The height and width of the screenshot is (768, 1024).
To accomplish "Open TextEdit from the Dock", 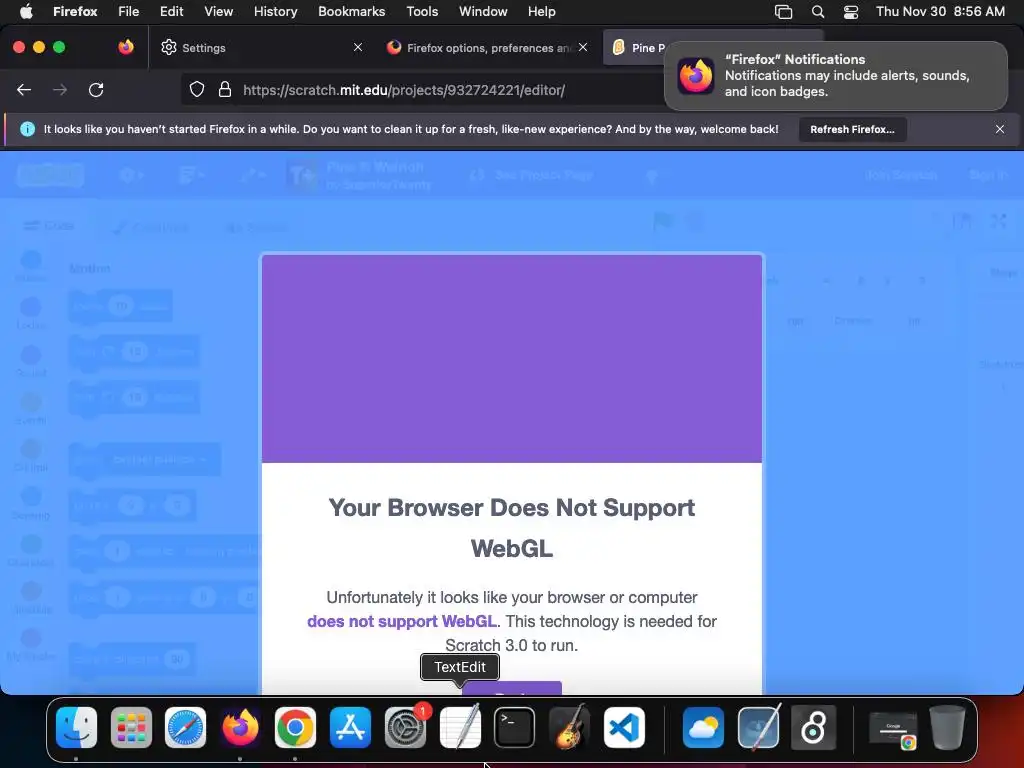I will pos(460,728).
